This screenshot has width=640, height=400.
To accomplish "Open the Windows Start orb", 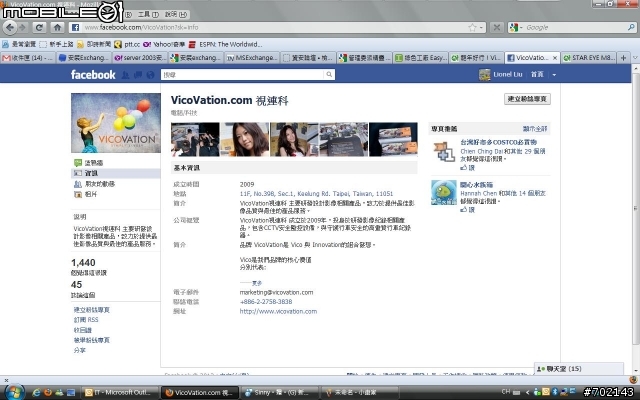I will (x=13, y=392).
